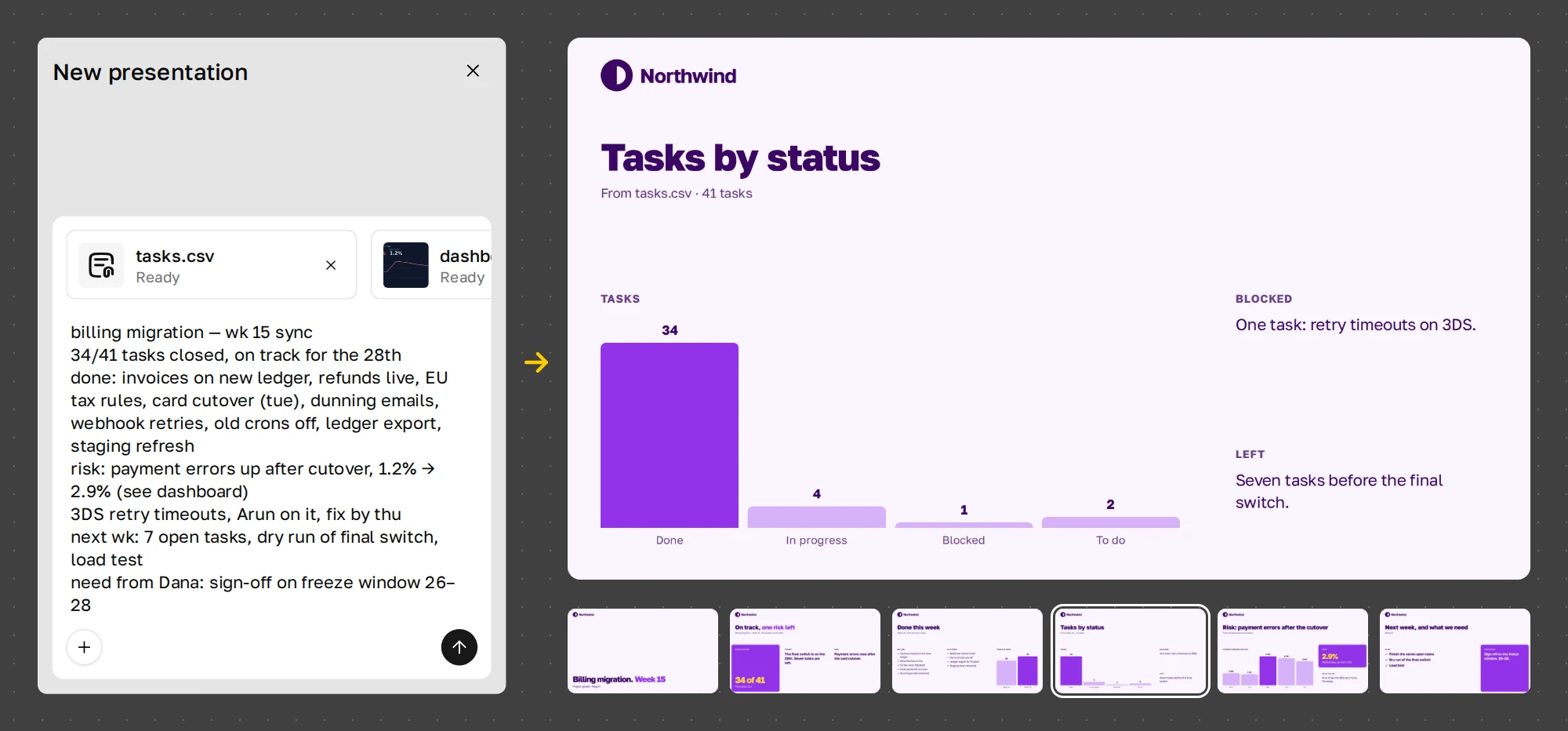
Task: Click into the billing migration notes text
Action: point(263,468)
